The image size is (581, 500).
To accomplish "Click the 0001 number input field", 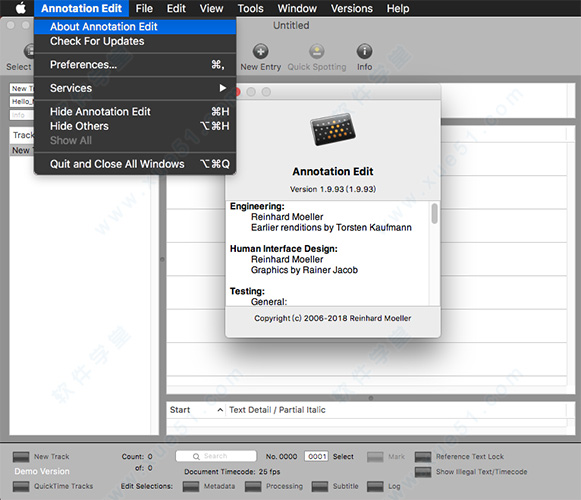I will (x=317, y=456).
